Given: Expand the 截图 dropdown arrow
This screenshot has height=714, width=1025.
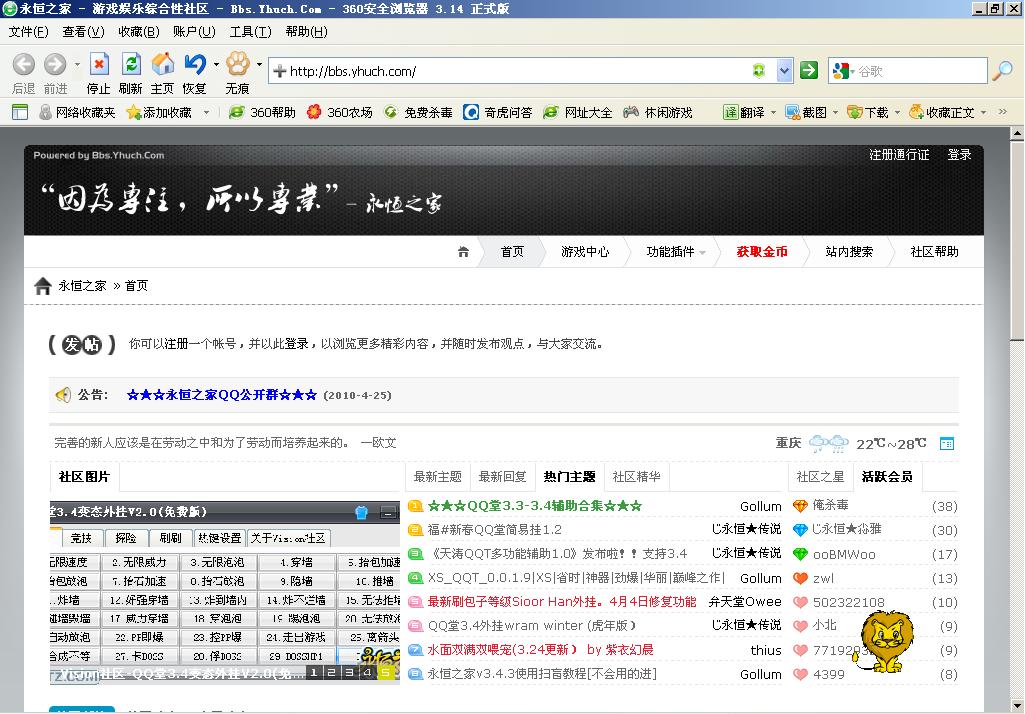Looking at the screenshot, I should click(835, 112).
